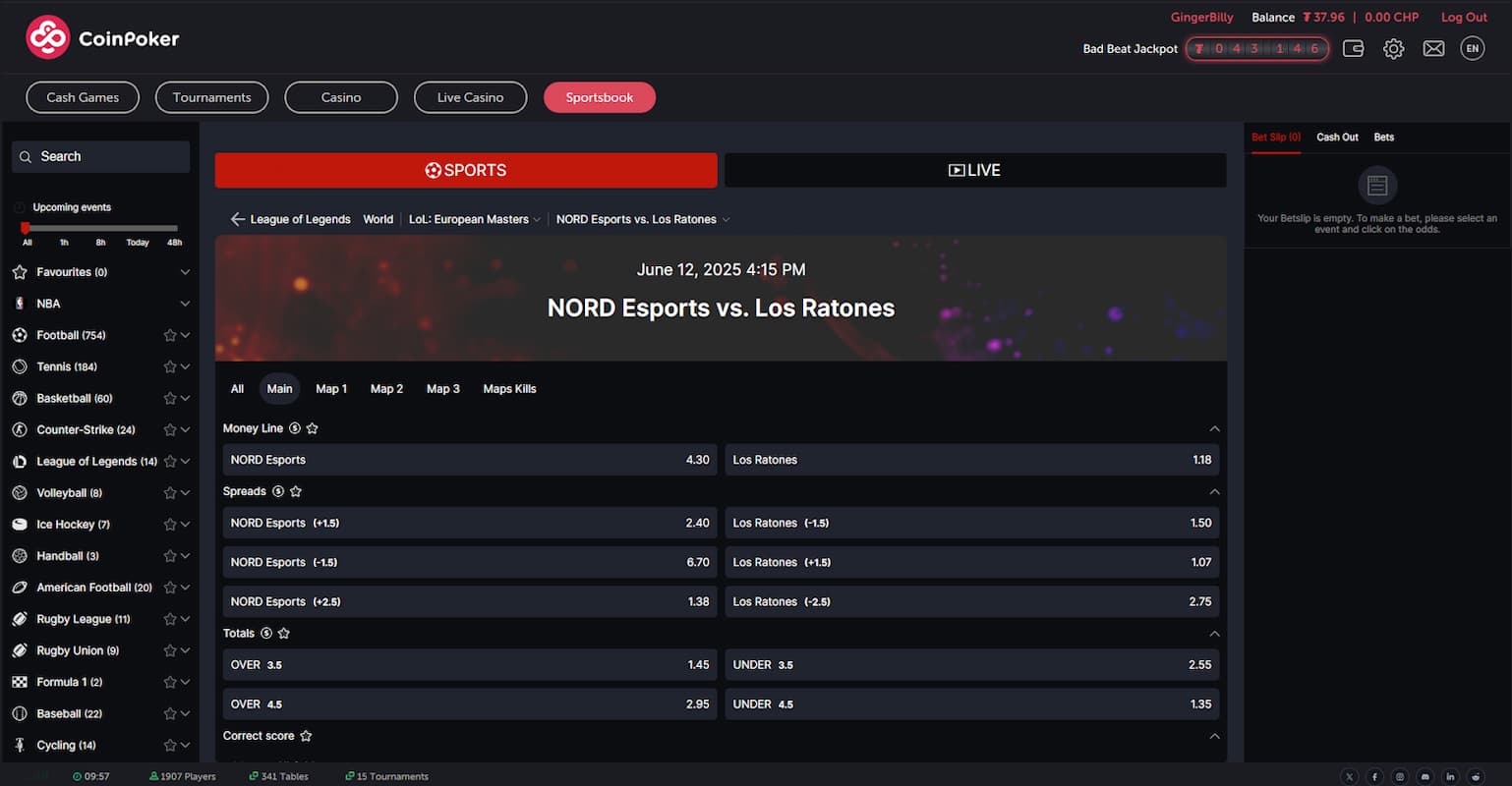Select OVER 3.5 odds 1.45
This screenshot has width=1512, height=786.
click(470, 664)
